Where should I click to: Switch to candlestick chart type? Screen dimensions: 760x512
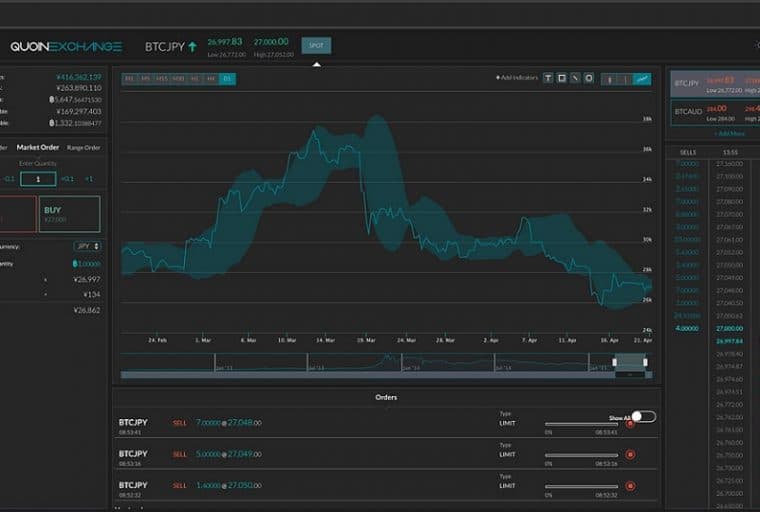pyautogui.click(x=609, y=79)
